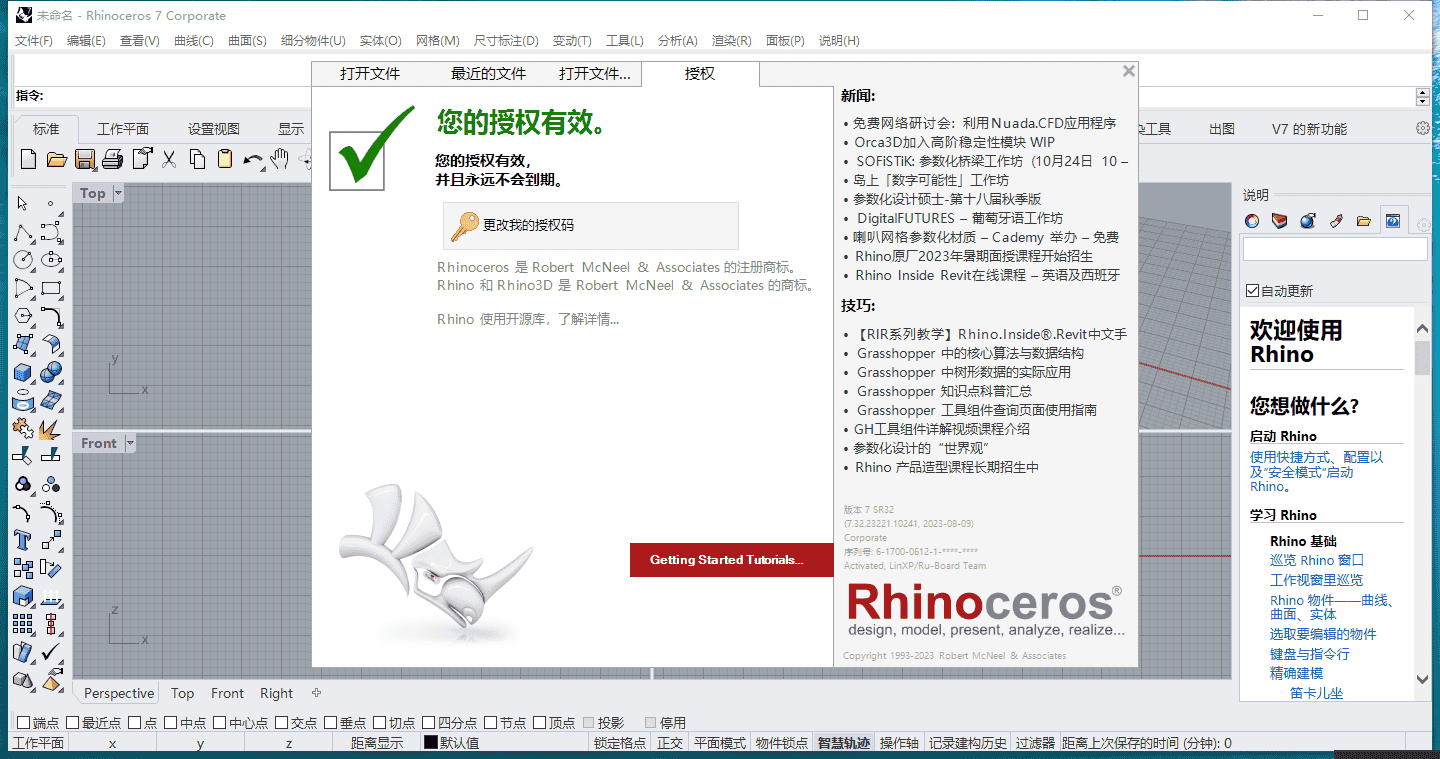This screenshot has width=1440, height=759.
Task: Open the 曲线(C) menu
Action: point(194,41)
